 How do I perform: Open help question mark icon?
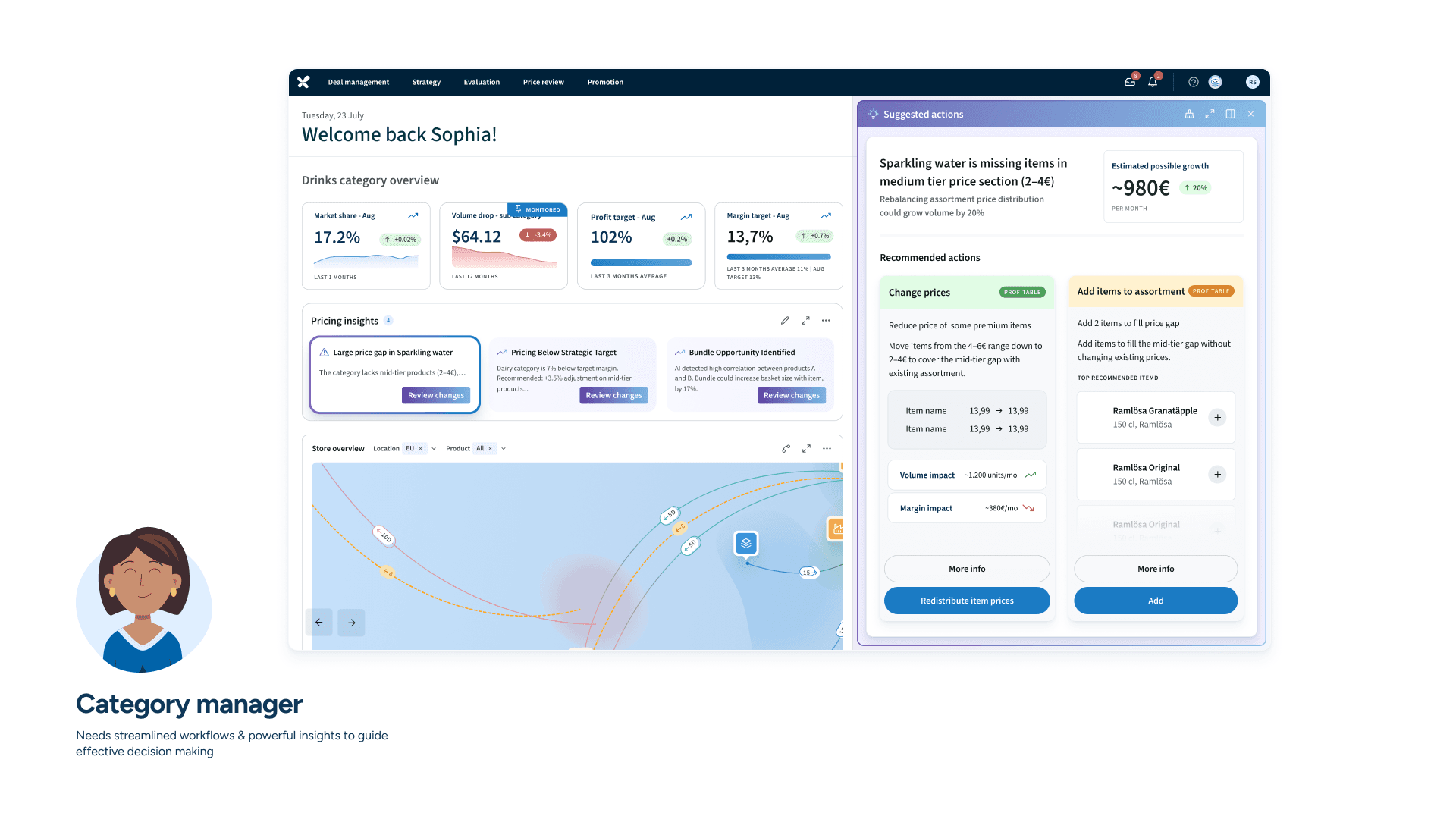point(1194,82)
